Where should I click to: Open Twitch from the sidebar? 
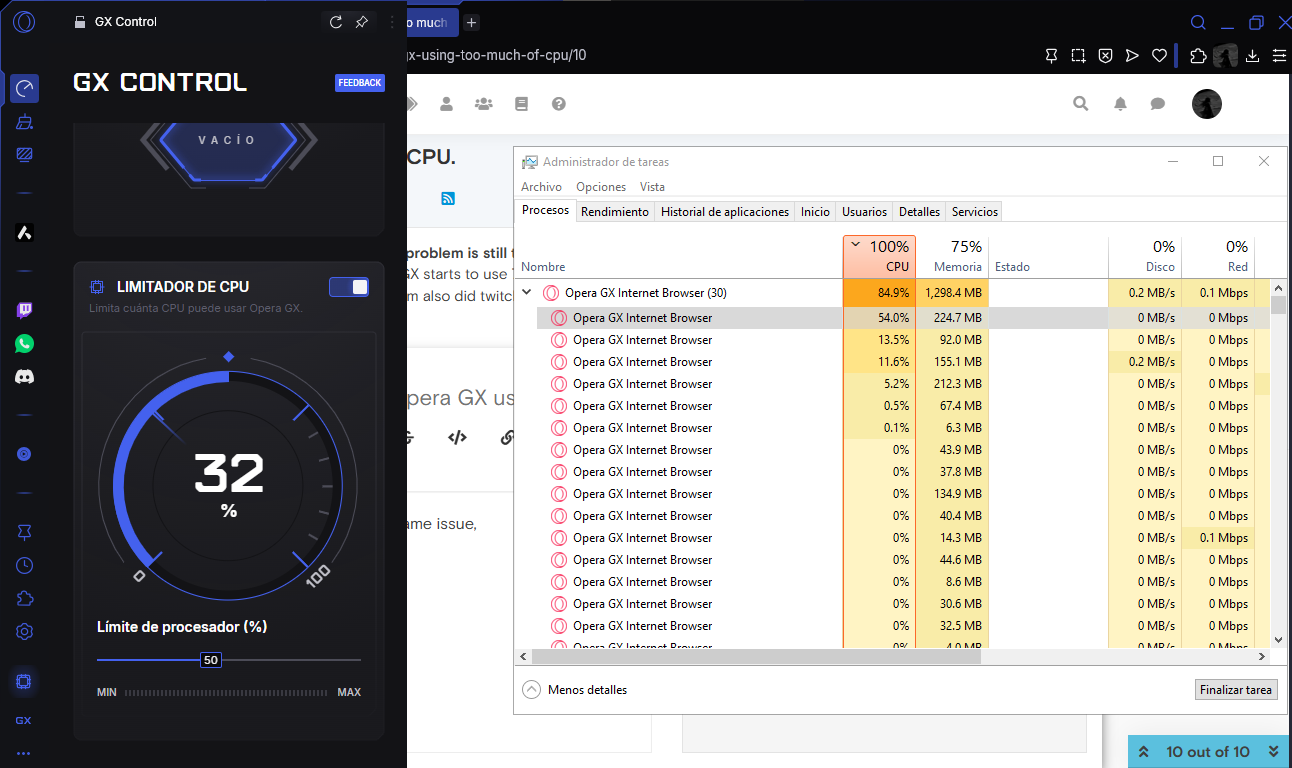25,311
